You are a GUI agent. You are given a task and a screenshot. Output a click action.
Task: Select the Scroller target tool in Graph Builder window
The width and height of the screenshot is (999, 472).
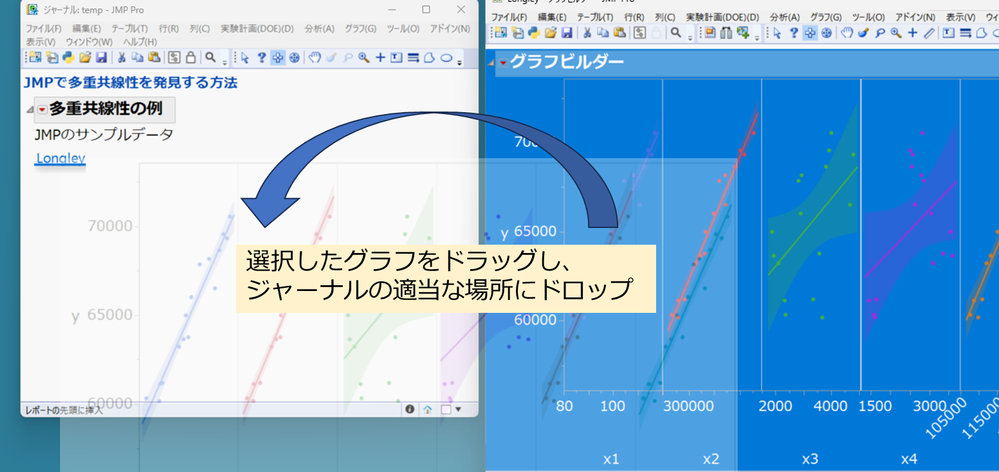826,33
